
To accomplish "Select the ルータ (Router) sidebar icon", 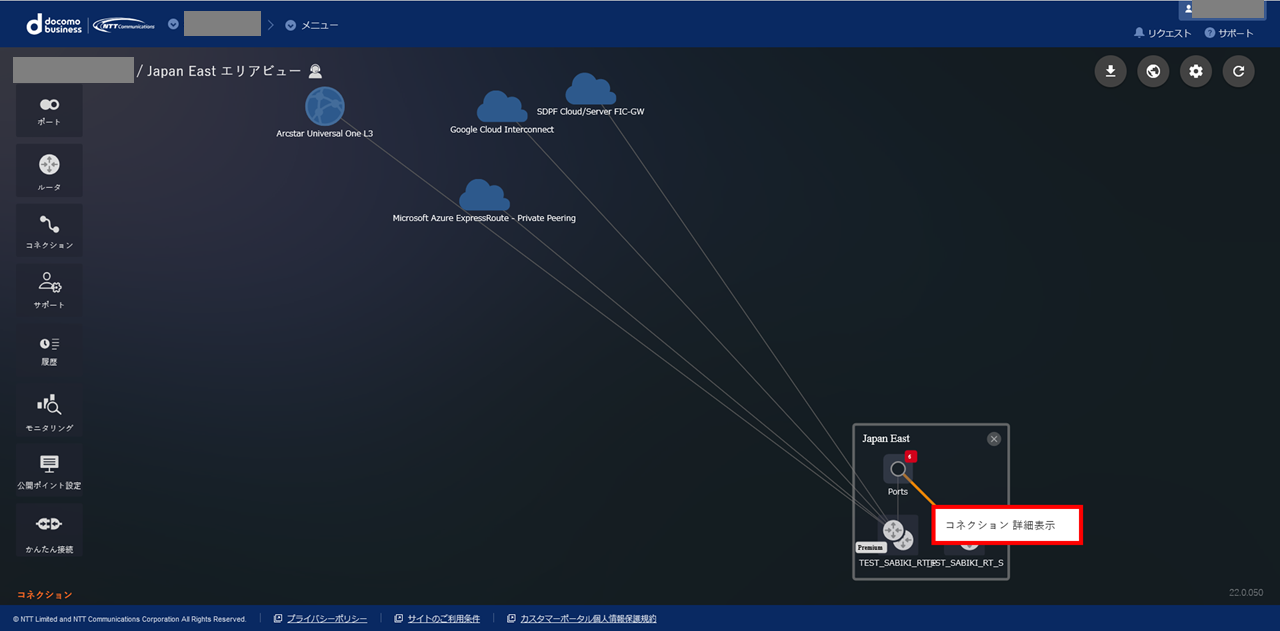I will [x=49, y=170].
